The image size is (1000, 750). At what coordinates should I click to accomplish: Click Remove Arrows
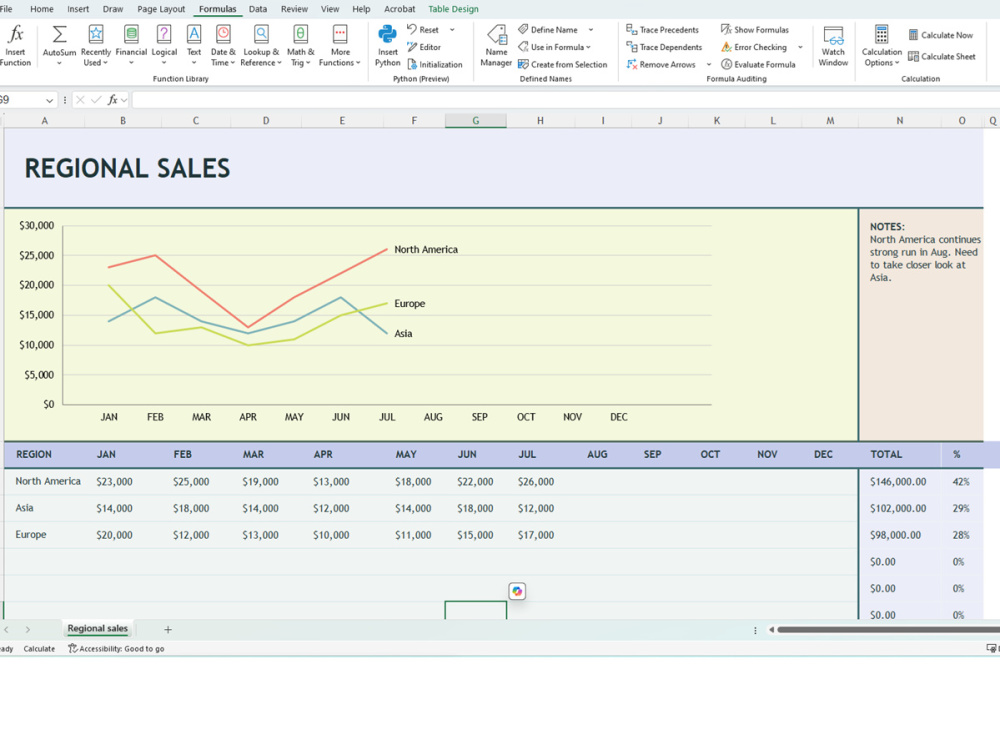pyautogui.click(x=661, y=64)
